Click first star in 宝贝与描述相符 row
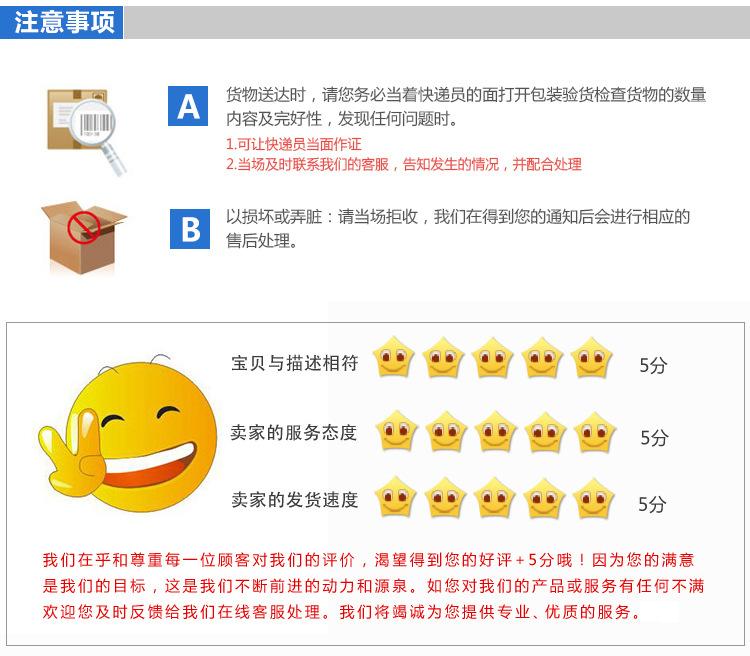Image resolution: width=750 pixels, height=656 pixels. (393, 357)
